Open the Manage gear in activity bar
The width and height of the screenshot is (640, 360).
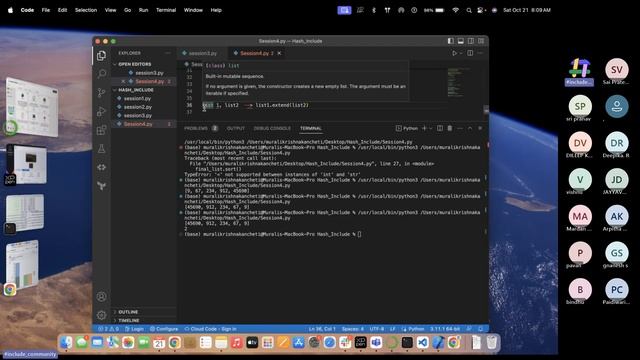click(102, 315)
